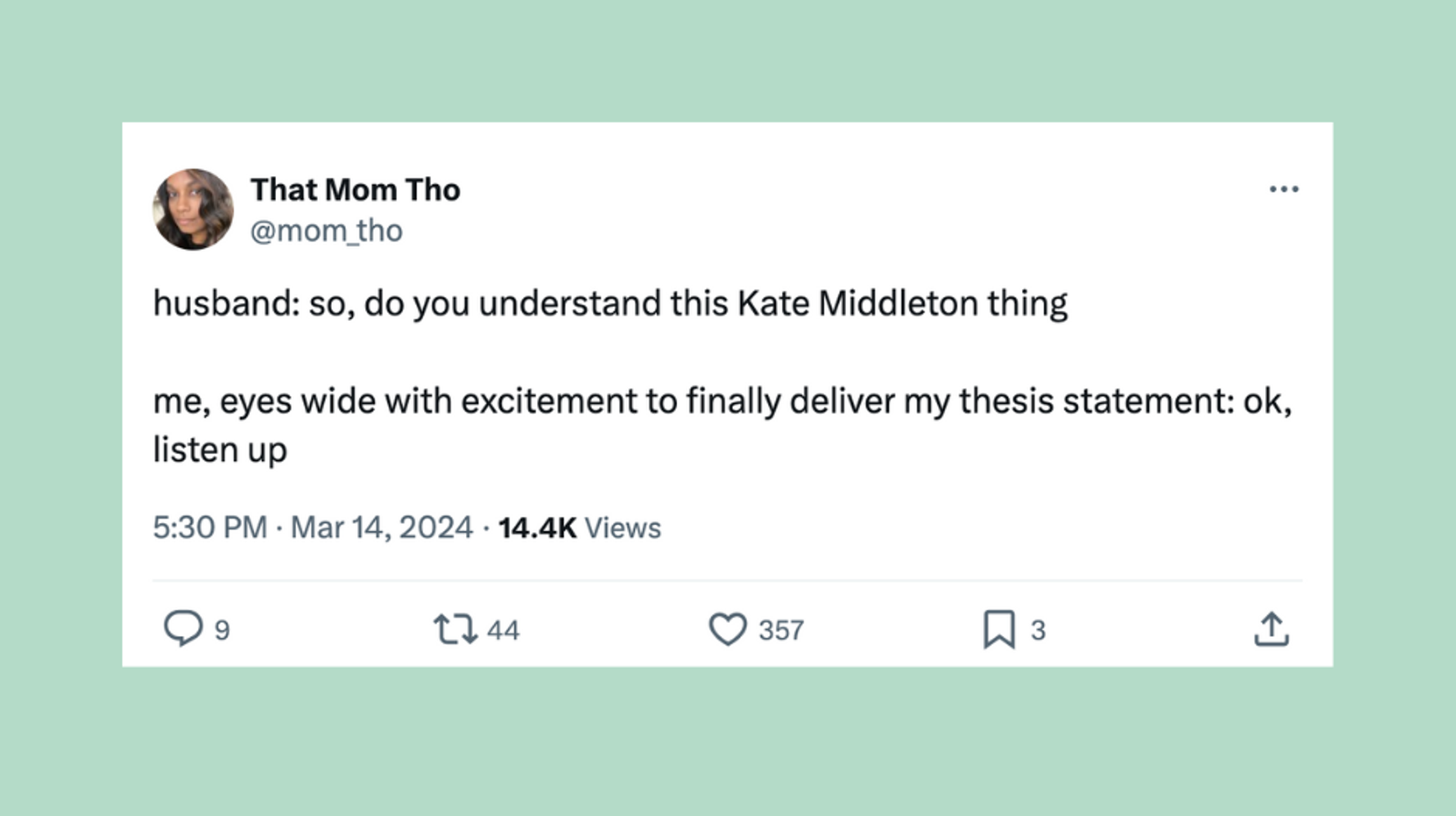The image size is (1456, 816).
Task: Click the like count 357
Action: point(780,630)
